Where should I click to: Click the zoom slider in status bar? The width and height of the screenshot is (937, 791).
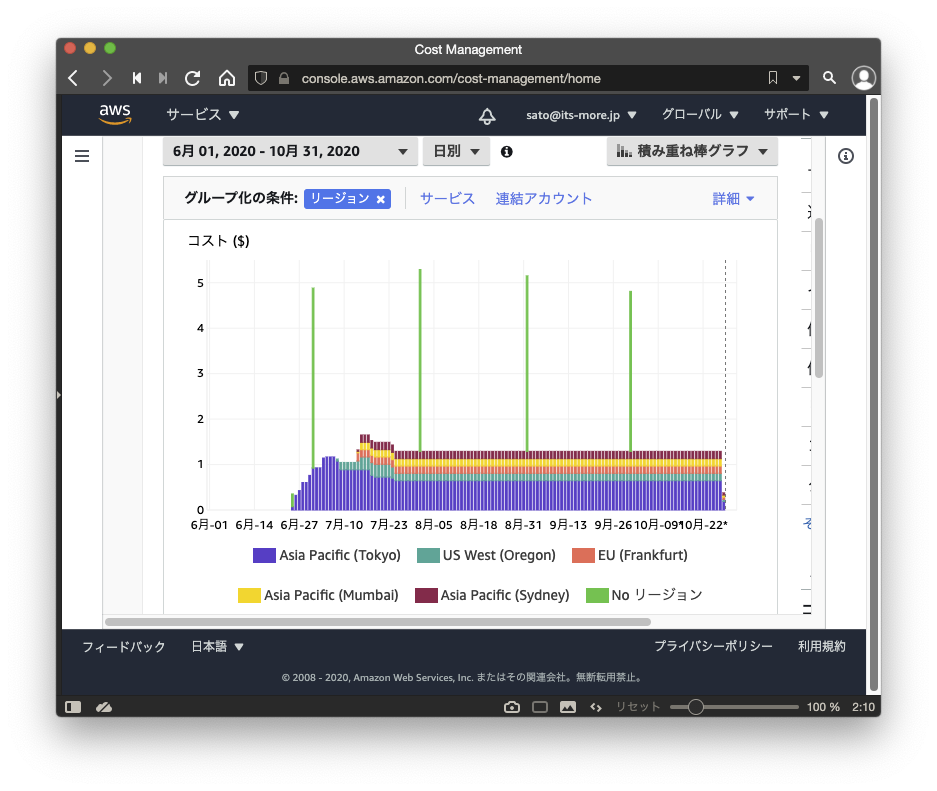click(x=696, y=707)
